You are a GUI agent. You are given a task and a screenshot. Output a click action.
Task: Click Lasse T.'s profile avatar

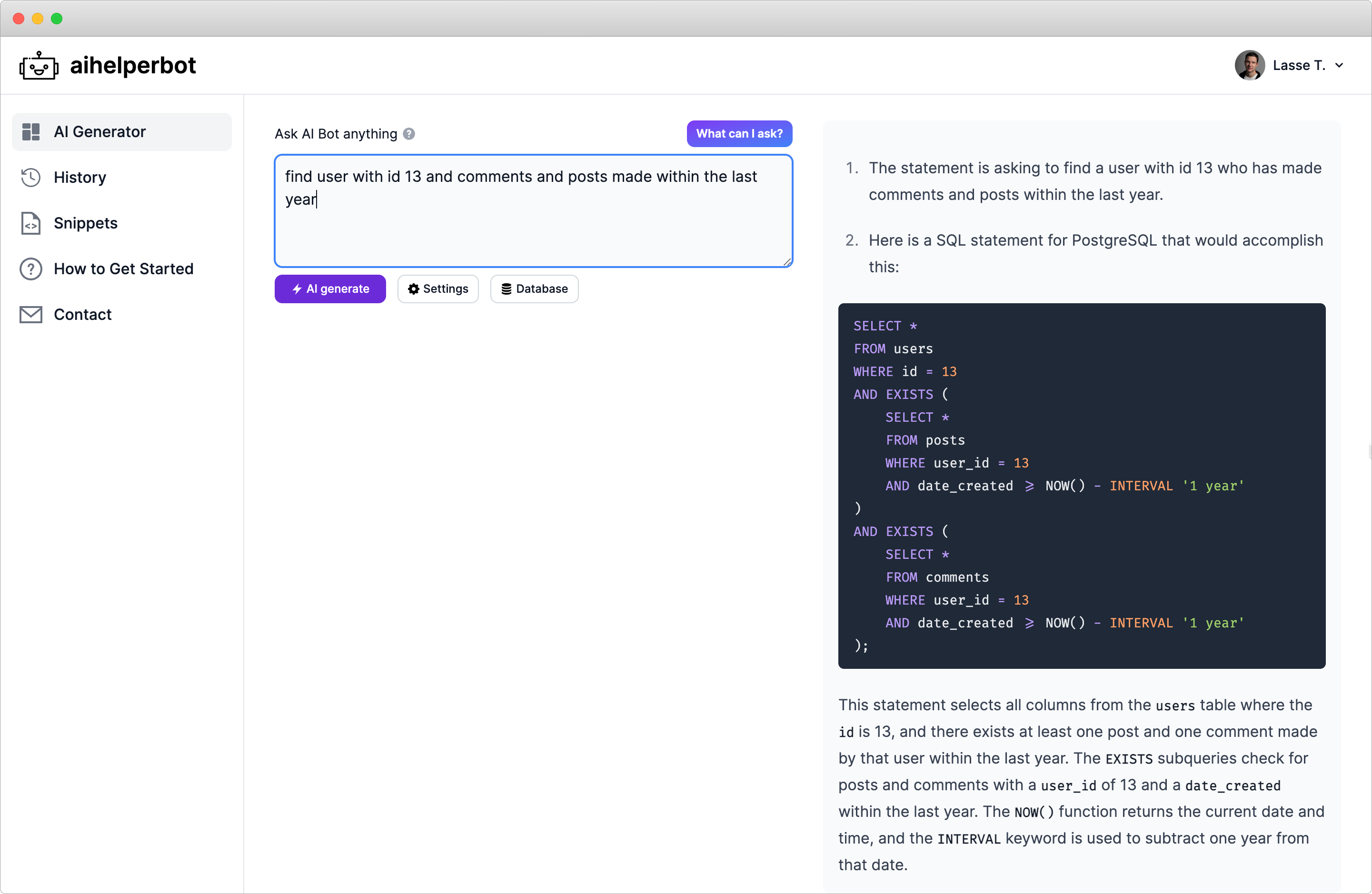click(1249, 65)
